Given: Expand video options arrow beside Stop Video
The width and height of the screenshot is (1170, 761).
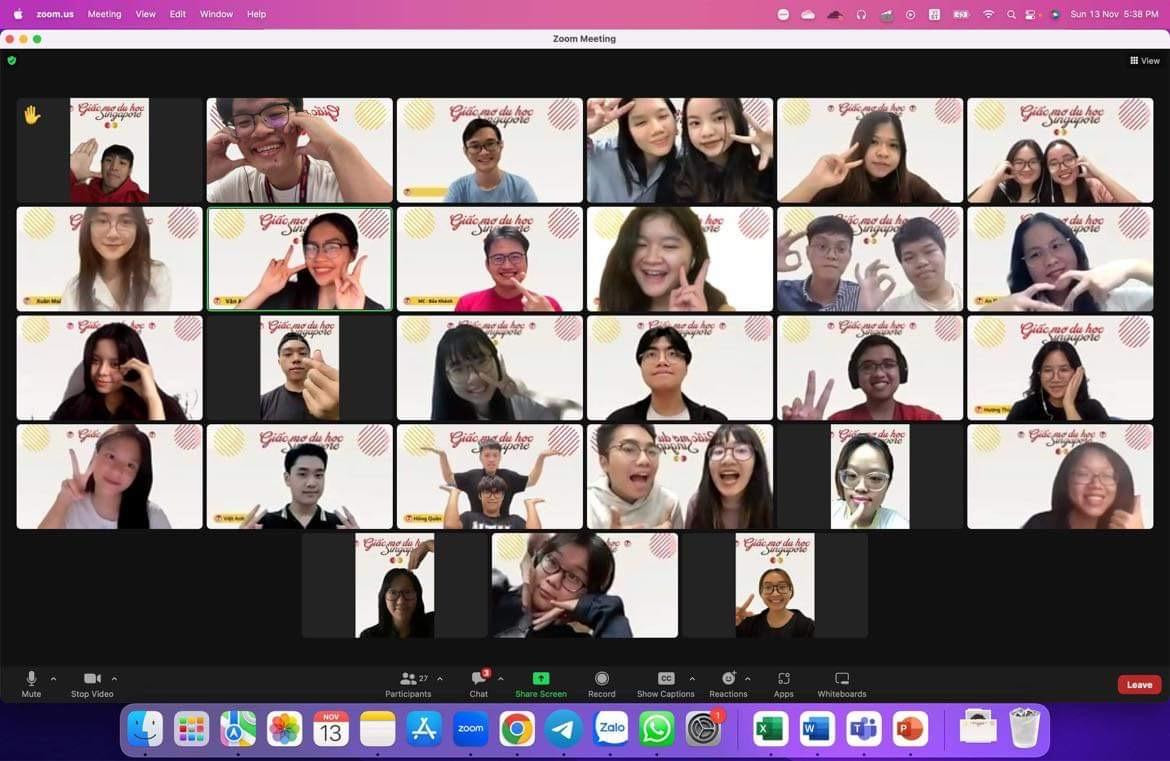Looking at the screenshot, I should click(114, 678).
